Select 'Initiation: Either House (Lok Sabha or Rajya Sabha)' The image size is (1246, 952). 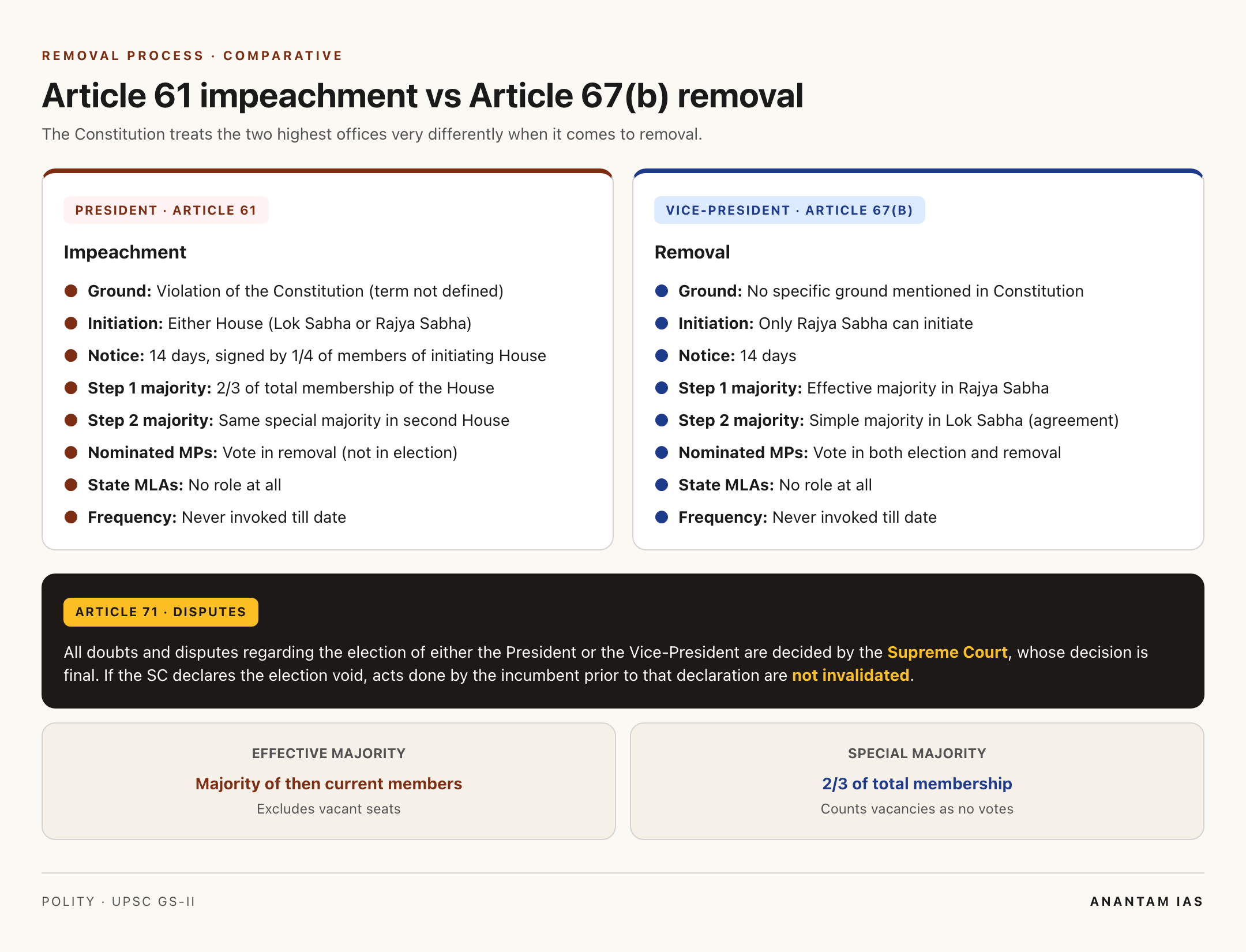(280, 324)
